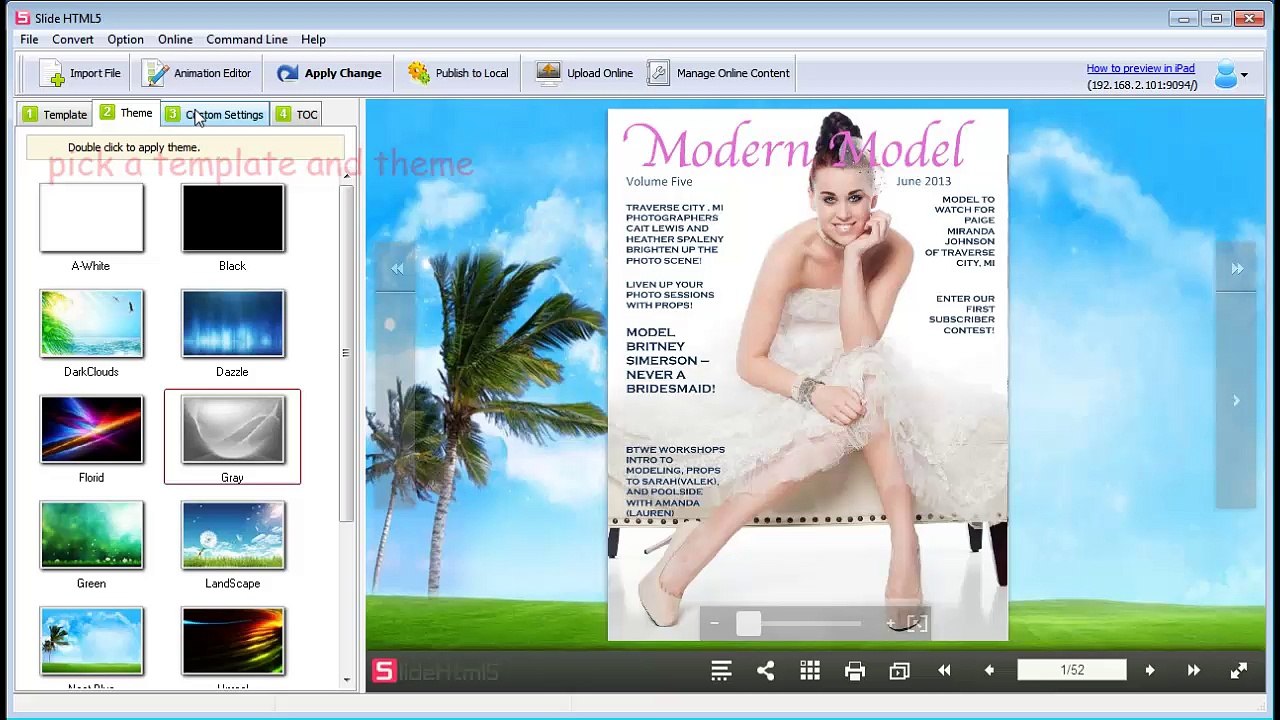The image size is (1280, 720).
Task: Go to the previous page
Action: click(x=989, y=670)
